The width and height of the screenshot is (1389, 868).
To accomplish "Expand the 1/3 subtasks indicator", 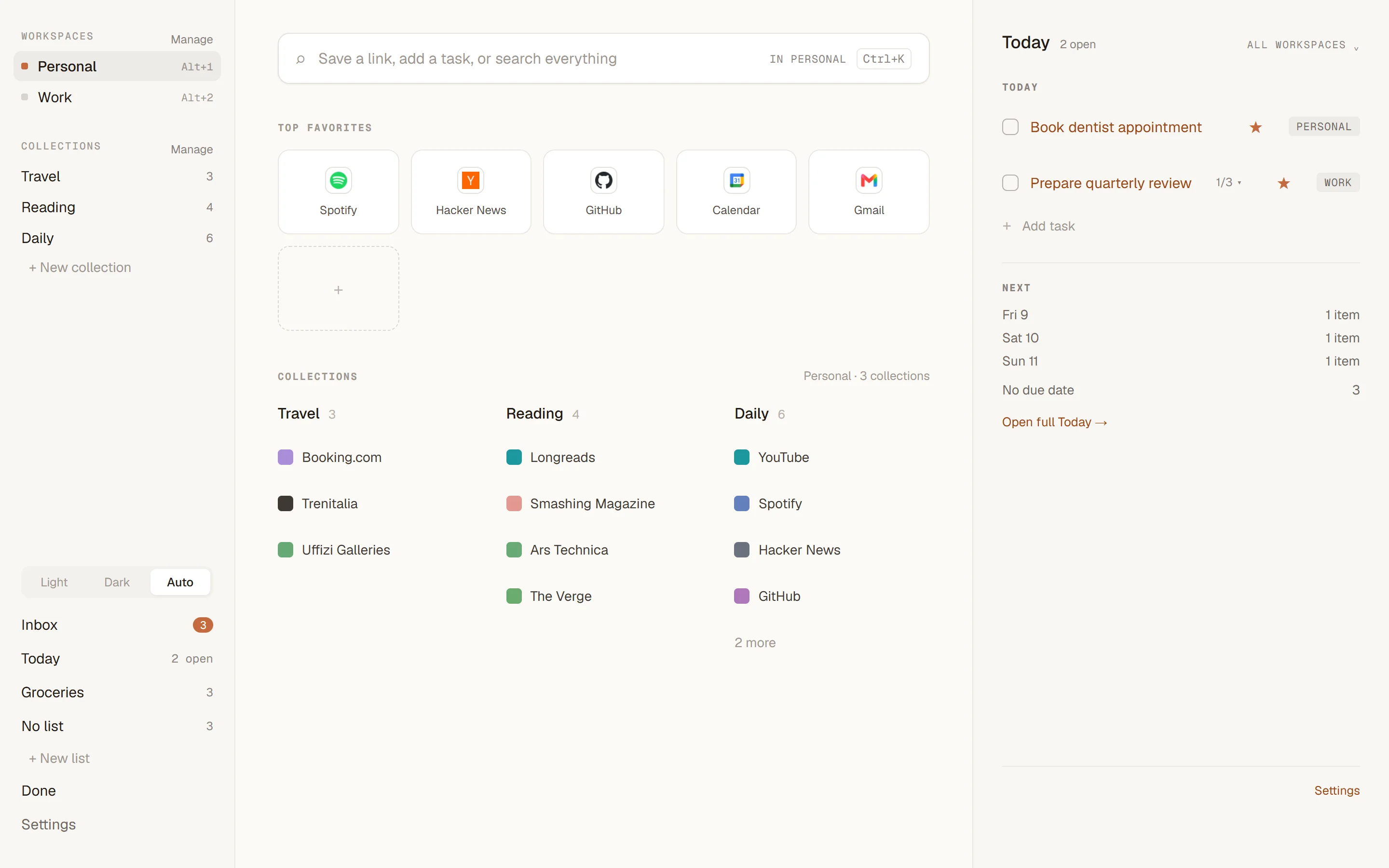I will (1228, 183).
